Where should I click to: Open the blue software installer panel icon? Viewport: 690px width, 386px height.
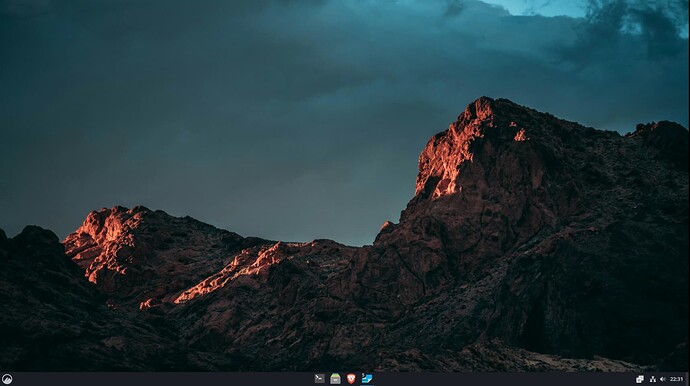coord(367,379)
